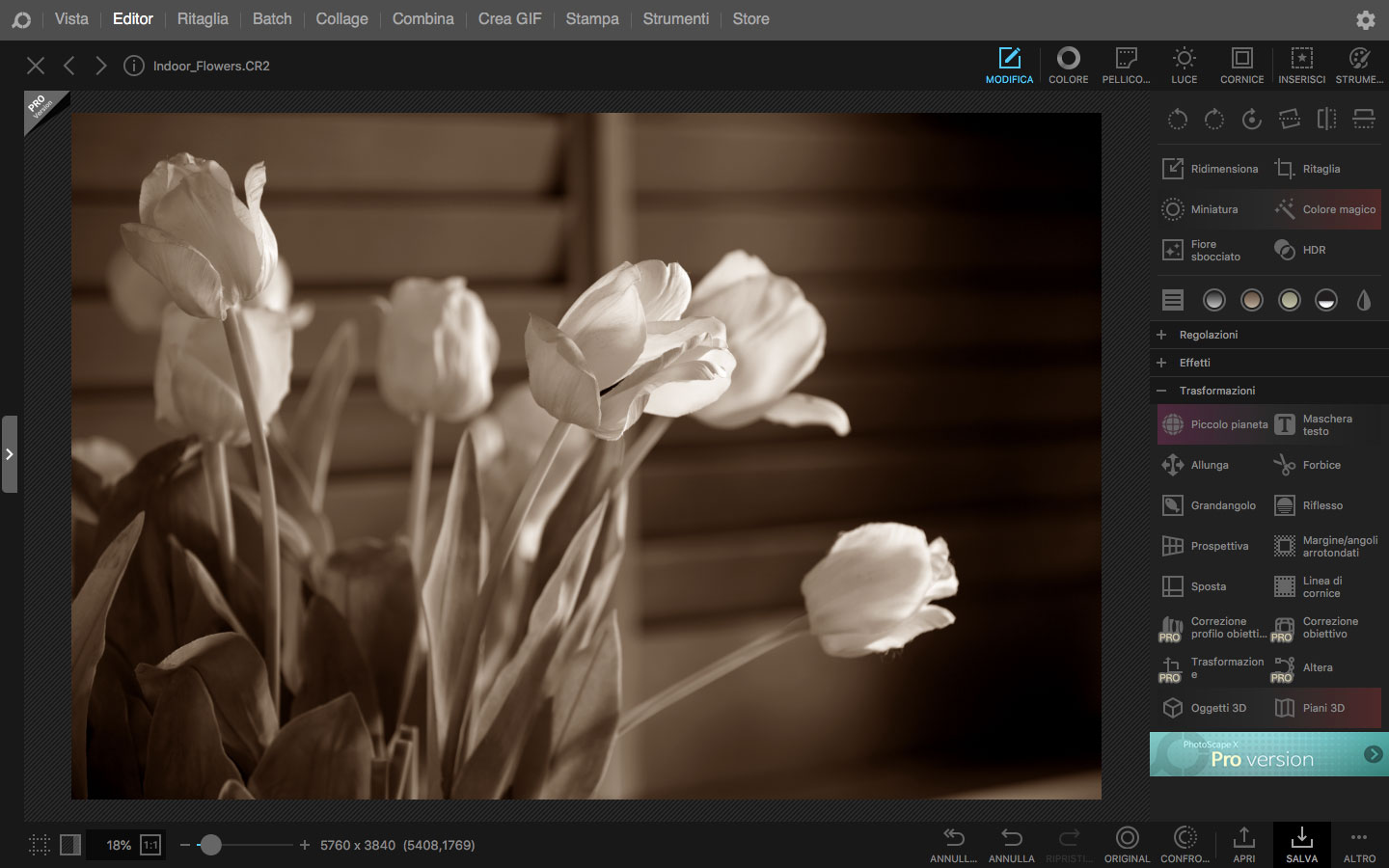Toggle the 1:1 actual size view

pyautogui.click(x=150, y=845)
